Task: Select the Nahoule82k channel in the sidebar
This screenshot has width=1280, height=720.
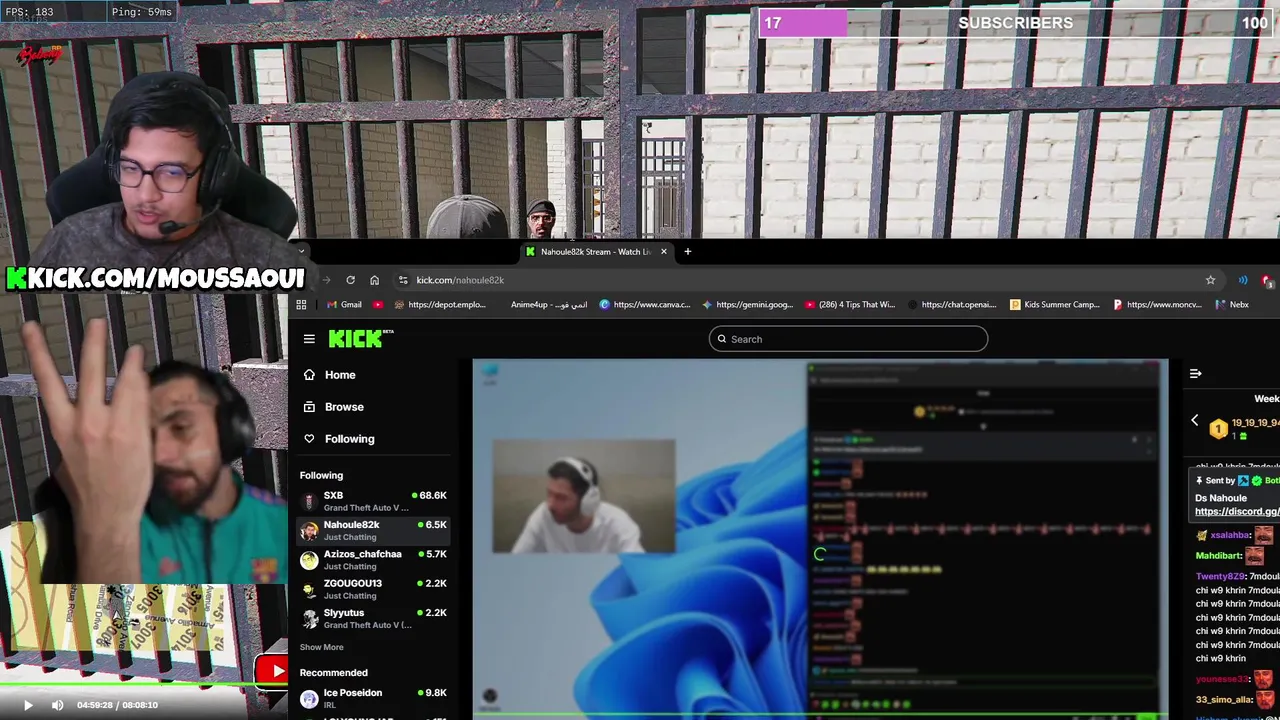Action: pyautogui.click(x=373, y=530)
